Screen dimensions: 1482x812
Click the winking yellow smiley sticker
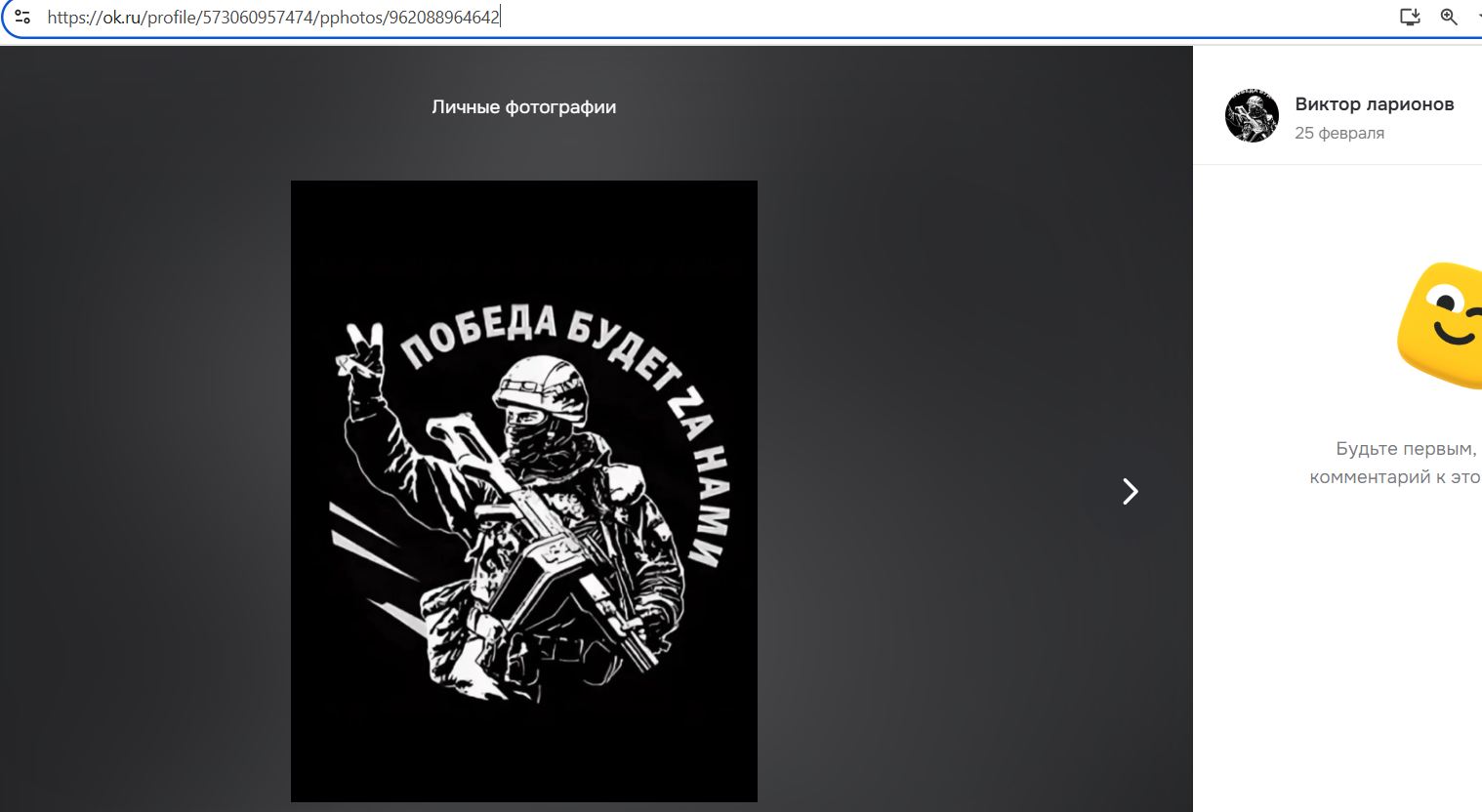pyautogui.click(x=1445, y=324)
